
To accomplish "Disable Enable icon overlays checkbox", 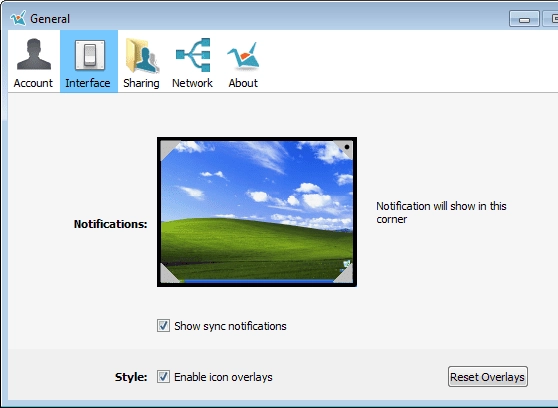I will pyautogui.click(x=163, y=377).
